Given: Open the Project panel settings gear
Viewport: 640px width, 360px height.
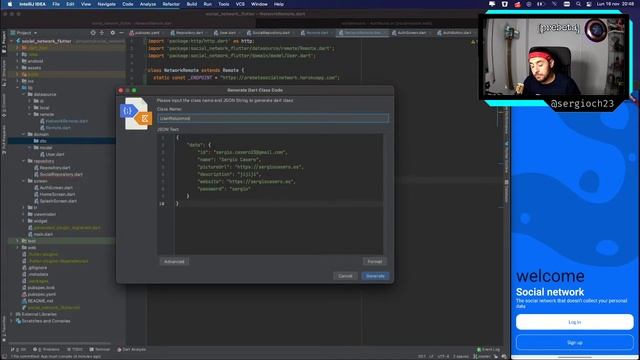Looking at the screenshot, I should pos(113,33).
